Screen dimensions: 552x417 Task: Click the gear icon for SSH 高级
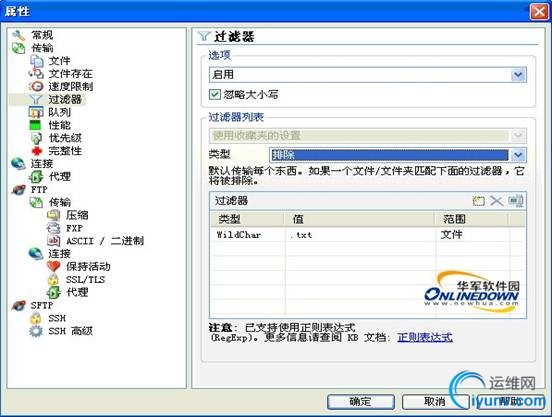click(36, 331)
